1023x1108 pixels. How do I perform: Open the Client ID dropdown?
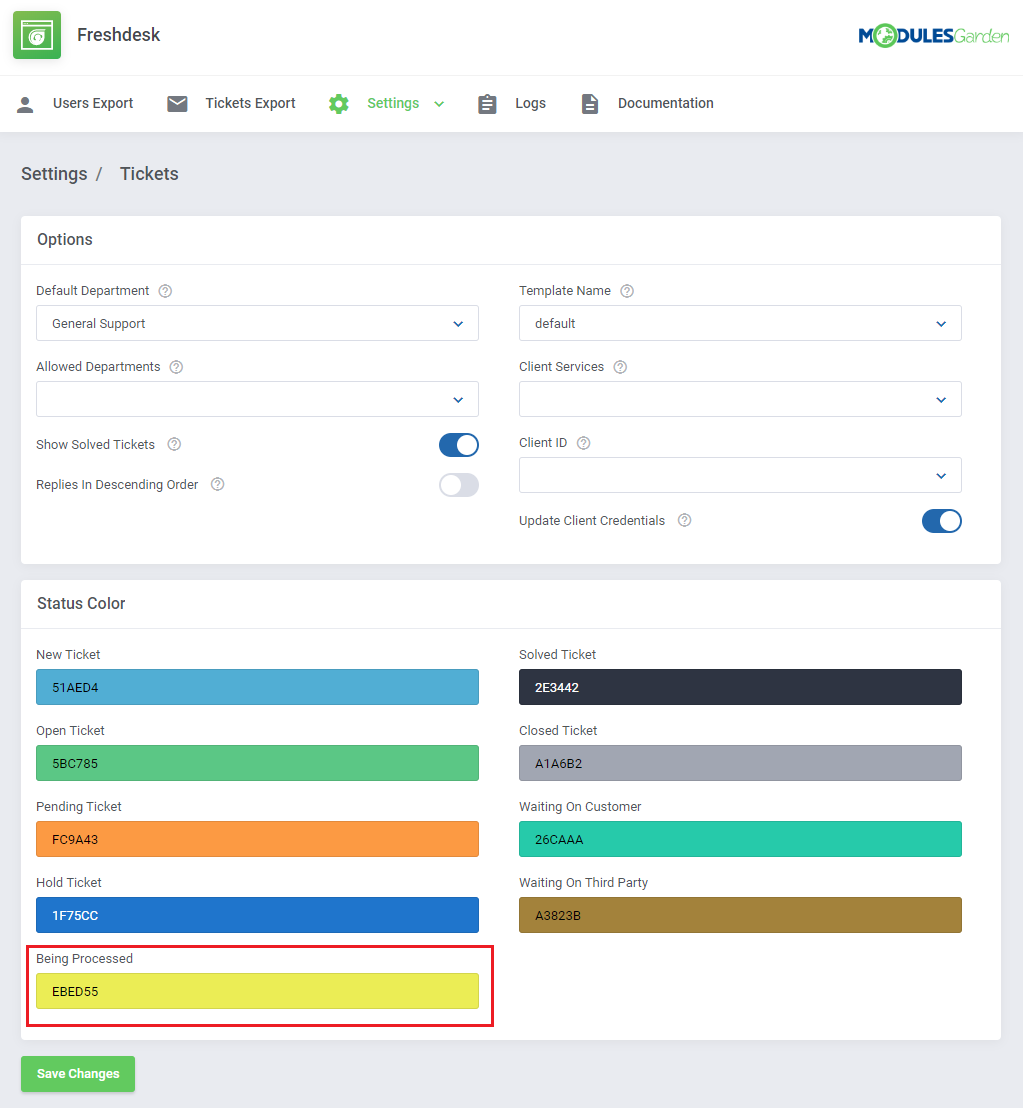(740, 475)
